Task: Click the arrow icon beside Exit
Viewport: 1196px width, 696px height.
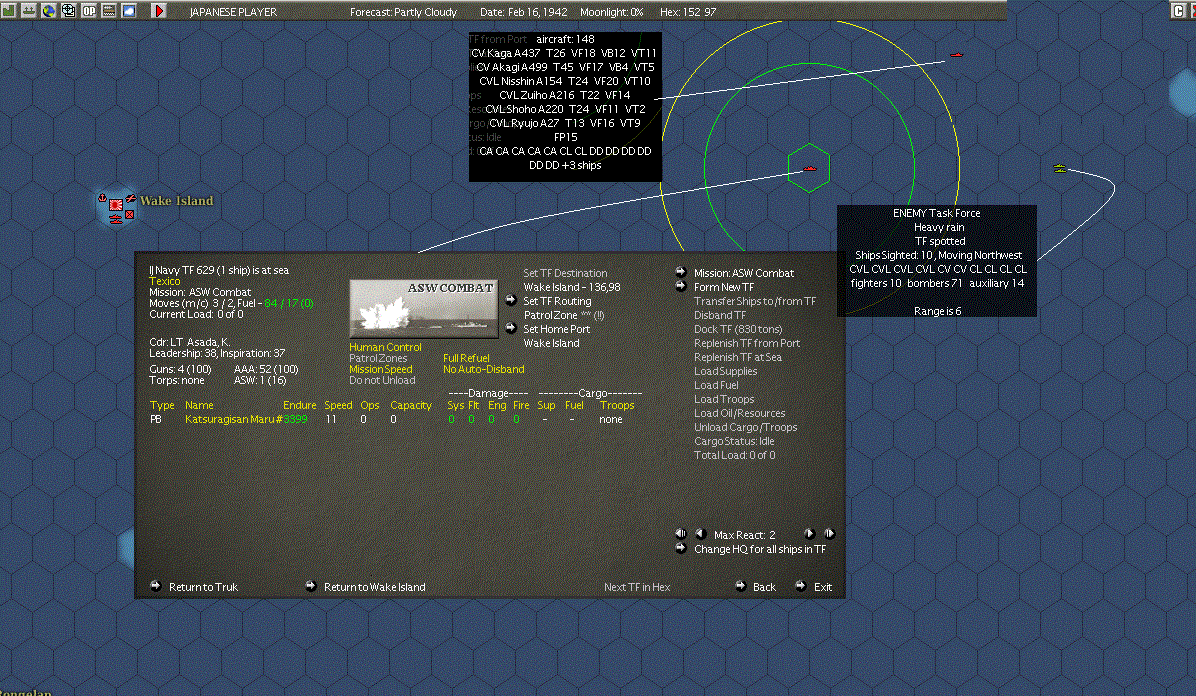Action: [x=800, y=586]
